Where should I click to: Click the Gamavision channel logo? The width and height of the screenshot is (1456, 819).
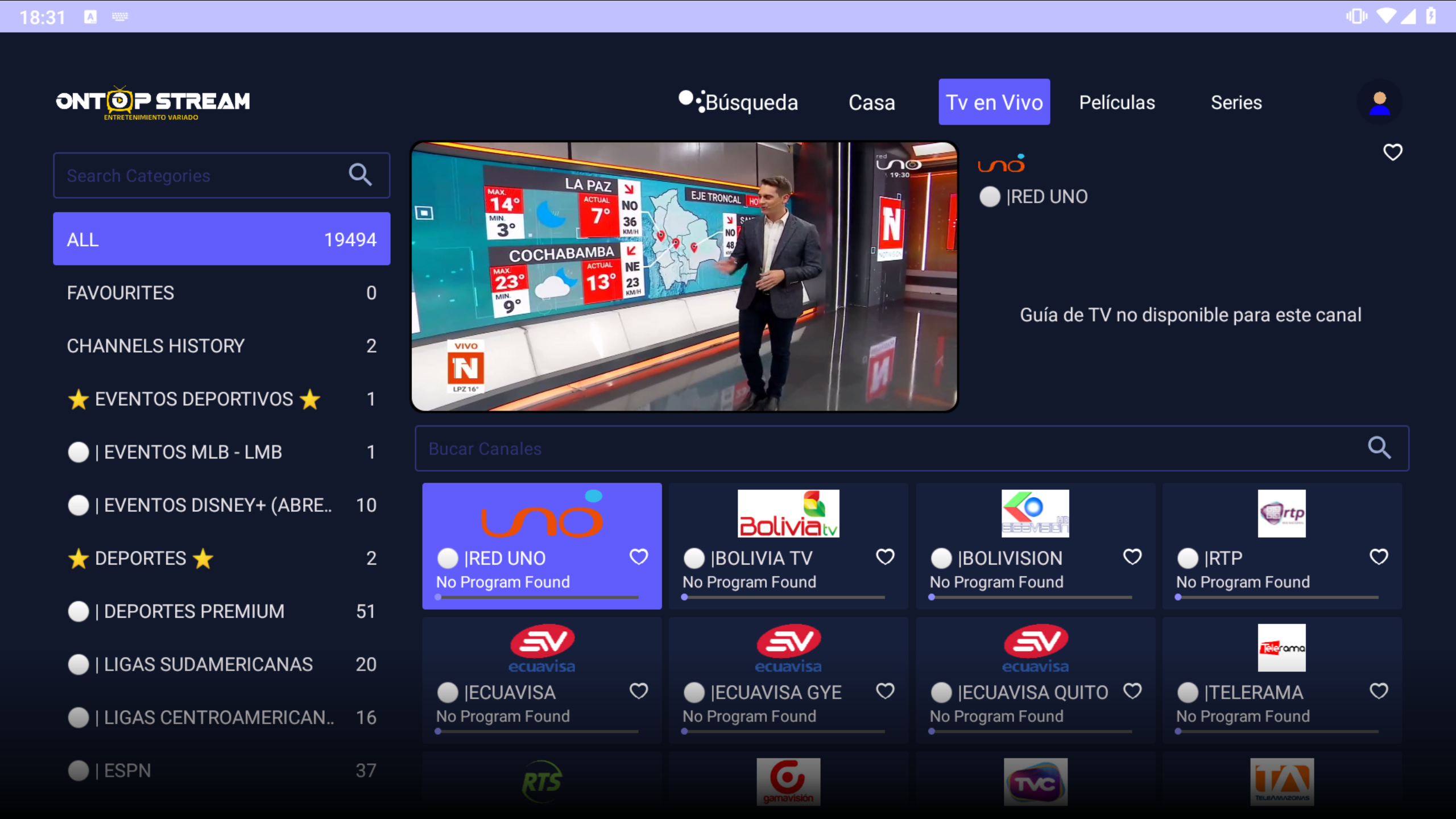click(x=788, y=781)
